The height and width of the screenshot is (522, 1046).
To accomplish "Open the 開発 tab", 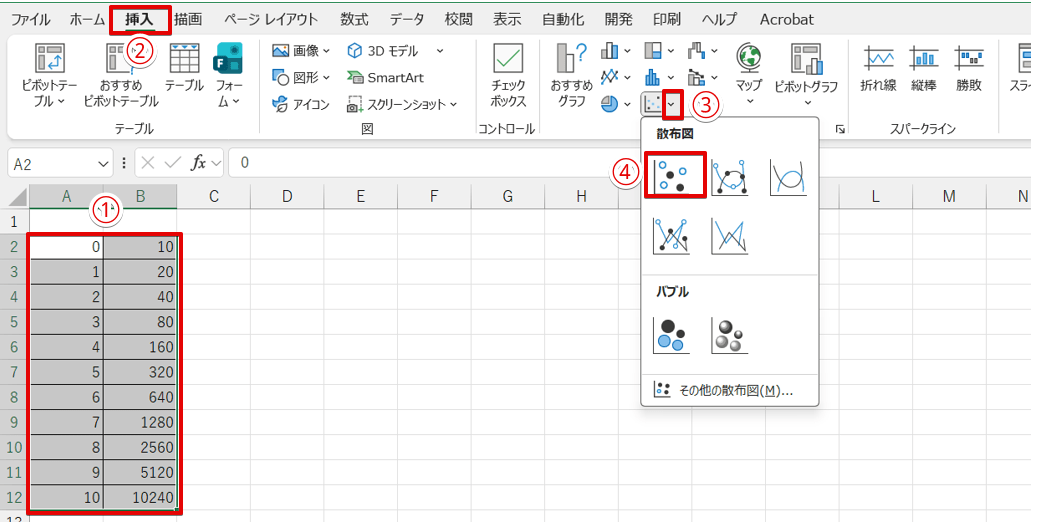I will tap(618, 19).
